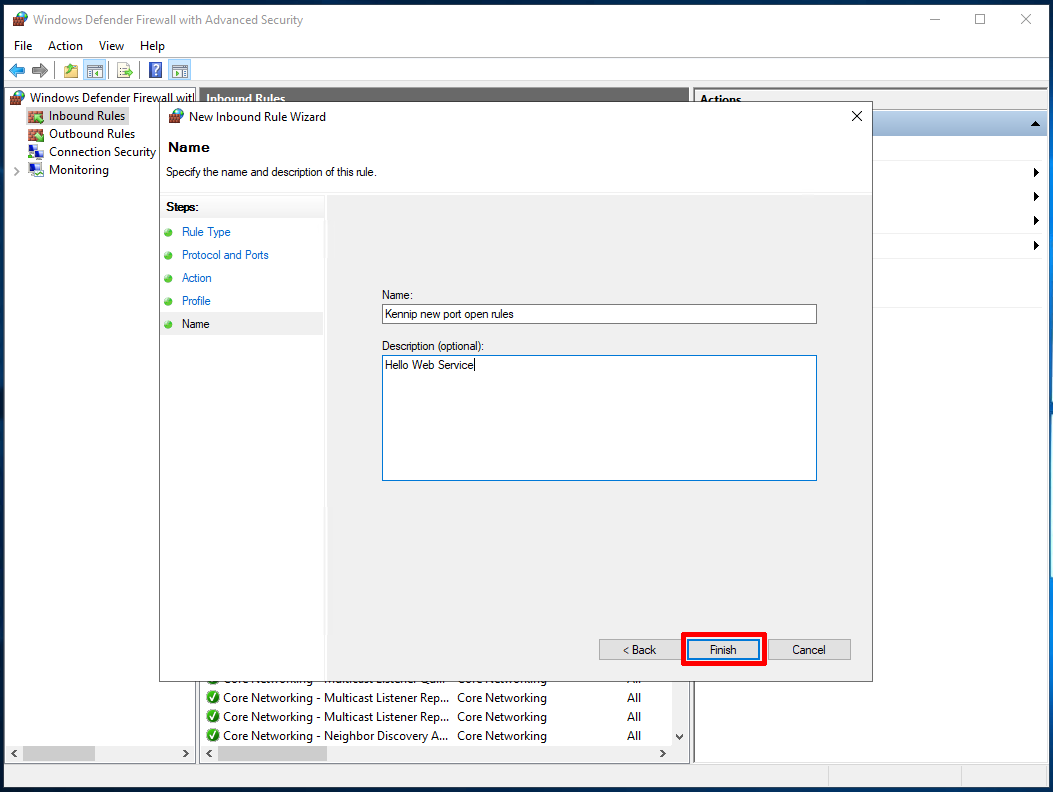
Task: Click the main window title bar firewall icon
Action: [x=20, y=19]
